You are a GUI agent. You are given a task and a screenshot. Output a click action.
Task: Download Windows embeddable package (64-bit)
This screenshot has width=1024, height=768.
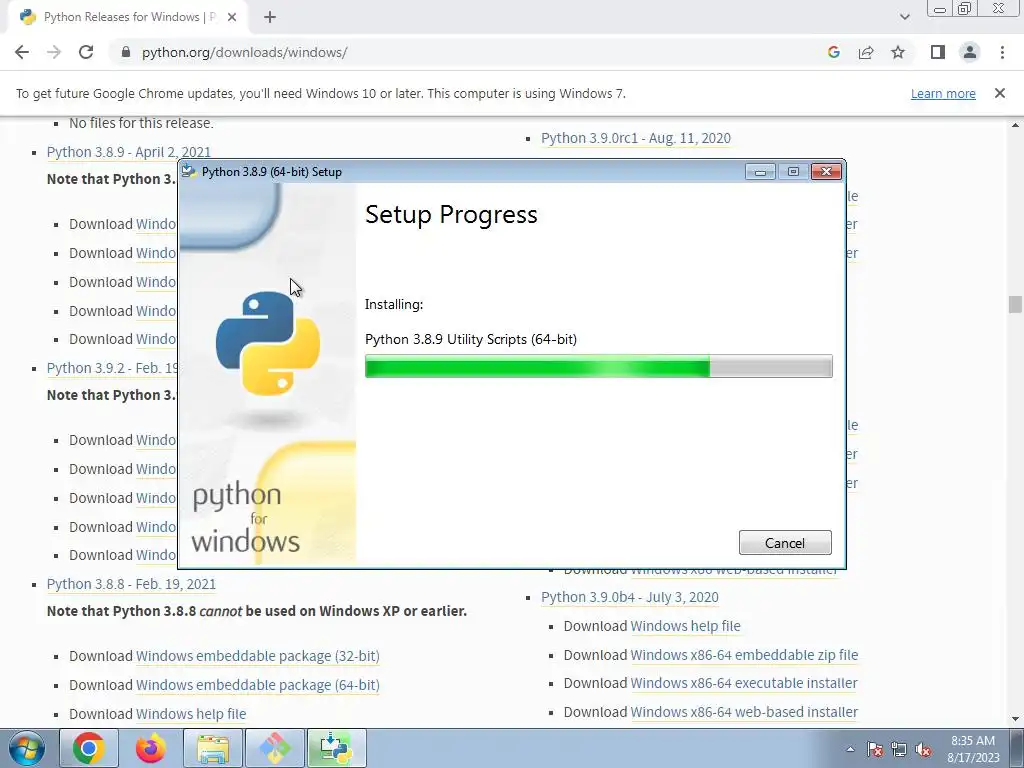point(257,685)
